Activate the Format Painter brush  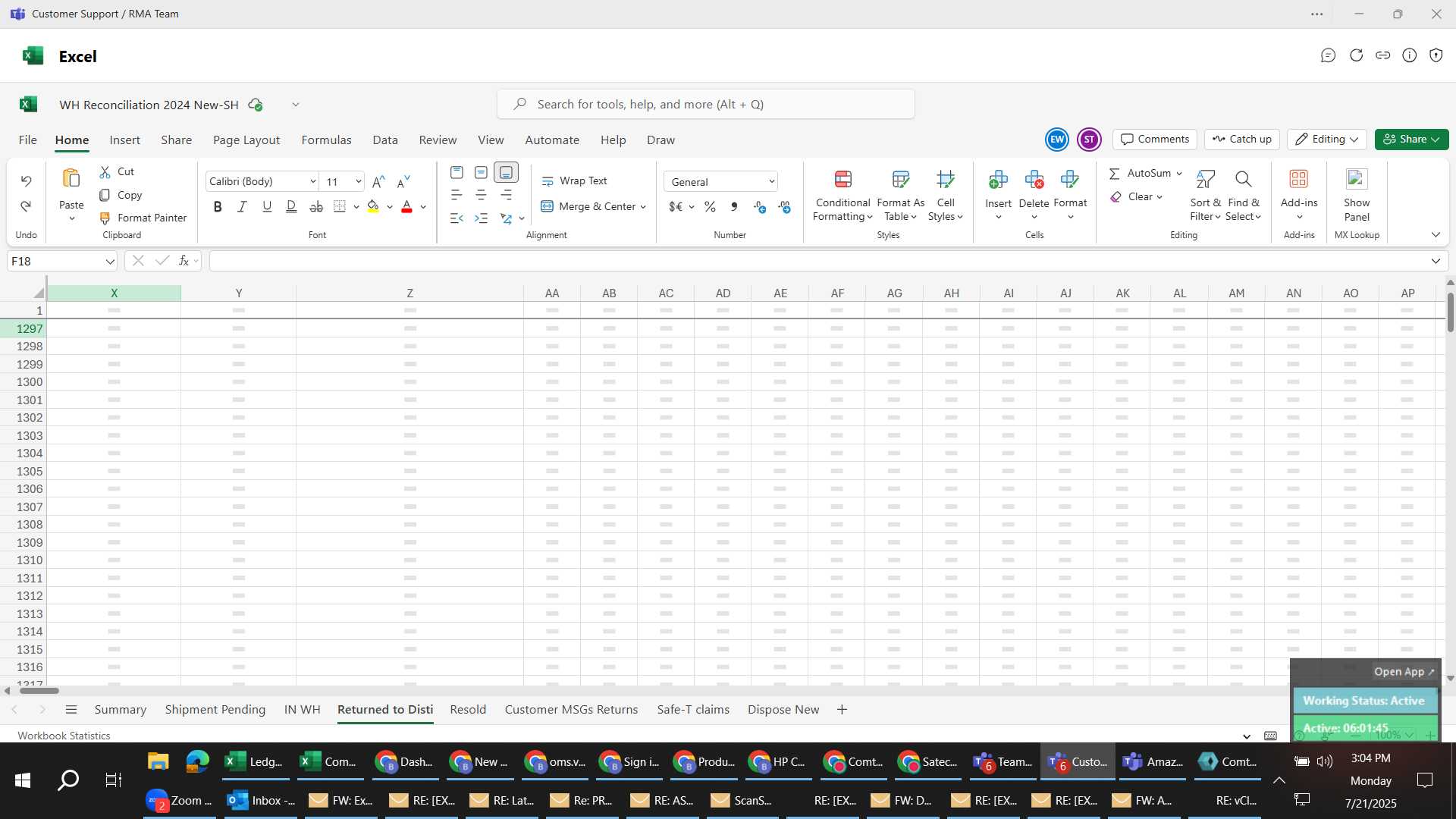pos(105,218)
